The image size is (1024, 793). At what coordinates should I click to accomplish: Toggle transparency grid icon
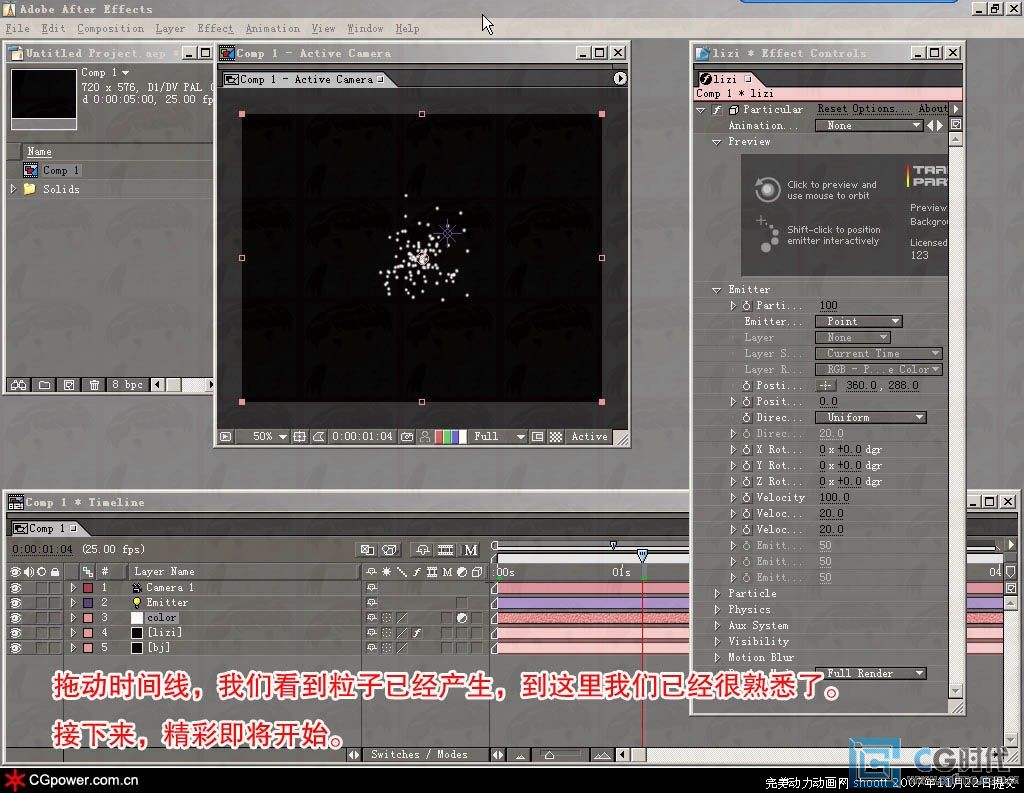(x=556, y=436)
